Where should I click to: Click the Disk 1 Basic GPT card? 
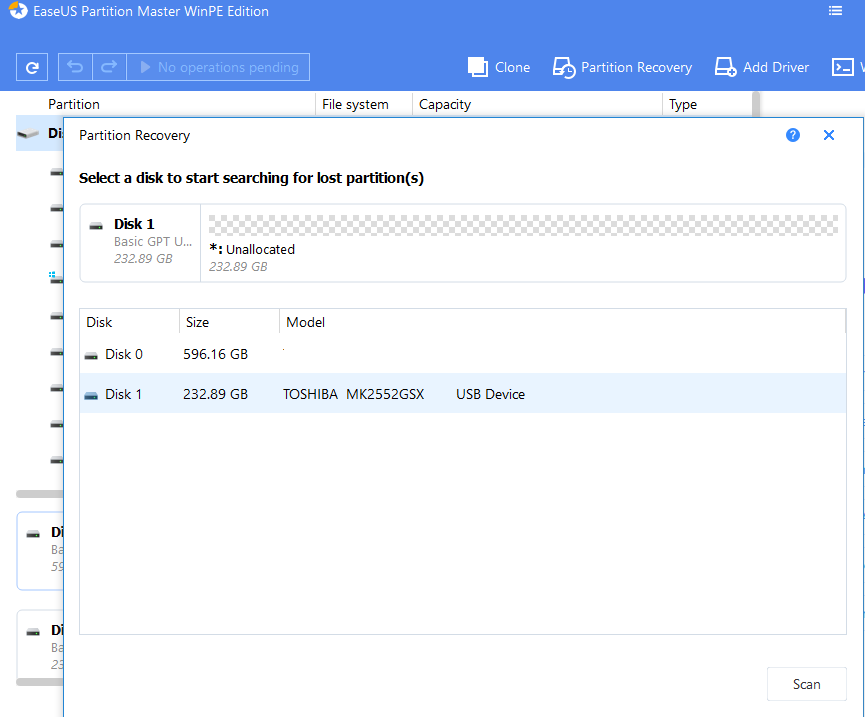141,243
